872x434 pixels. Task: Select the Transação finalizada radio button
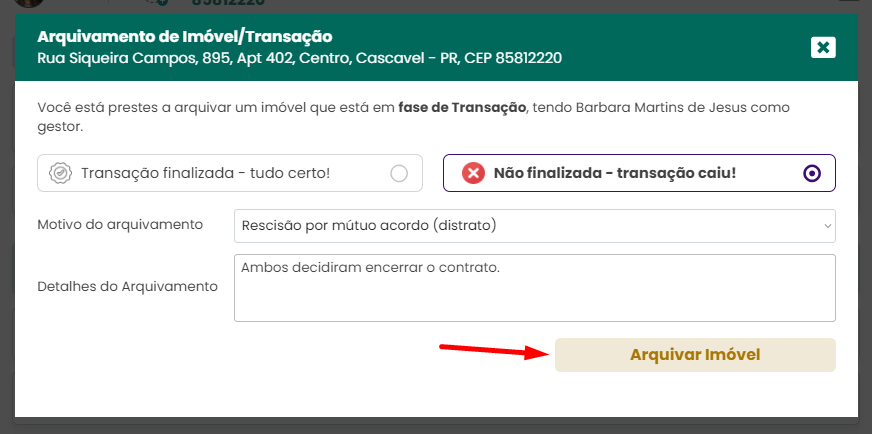point(399,174)
